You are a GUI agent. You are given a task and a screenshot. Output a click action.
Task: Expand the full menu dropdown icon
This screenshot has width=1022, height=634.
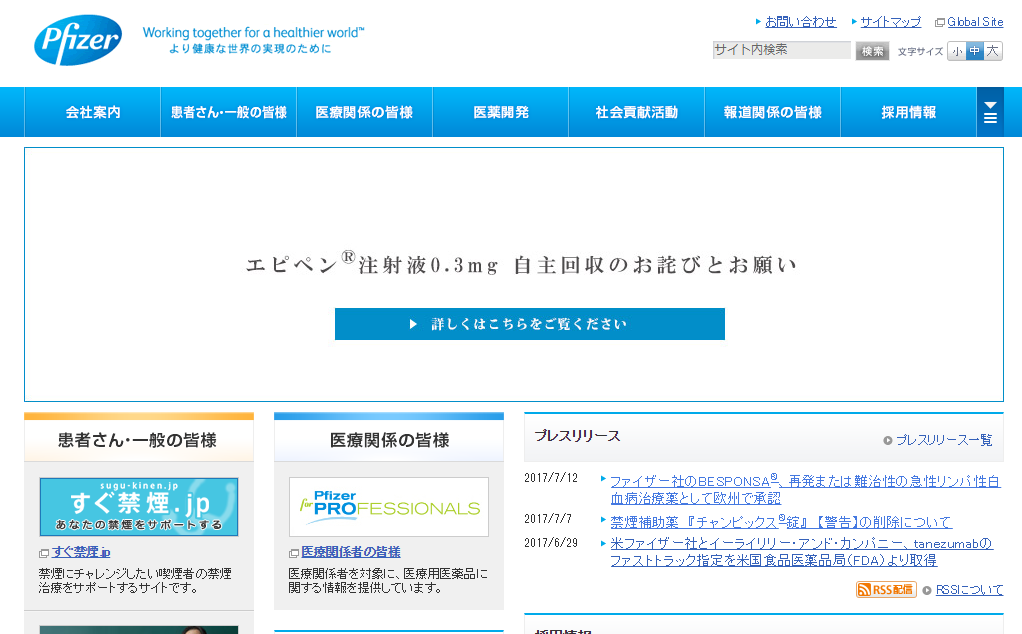pos(990,112)
